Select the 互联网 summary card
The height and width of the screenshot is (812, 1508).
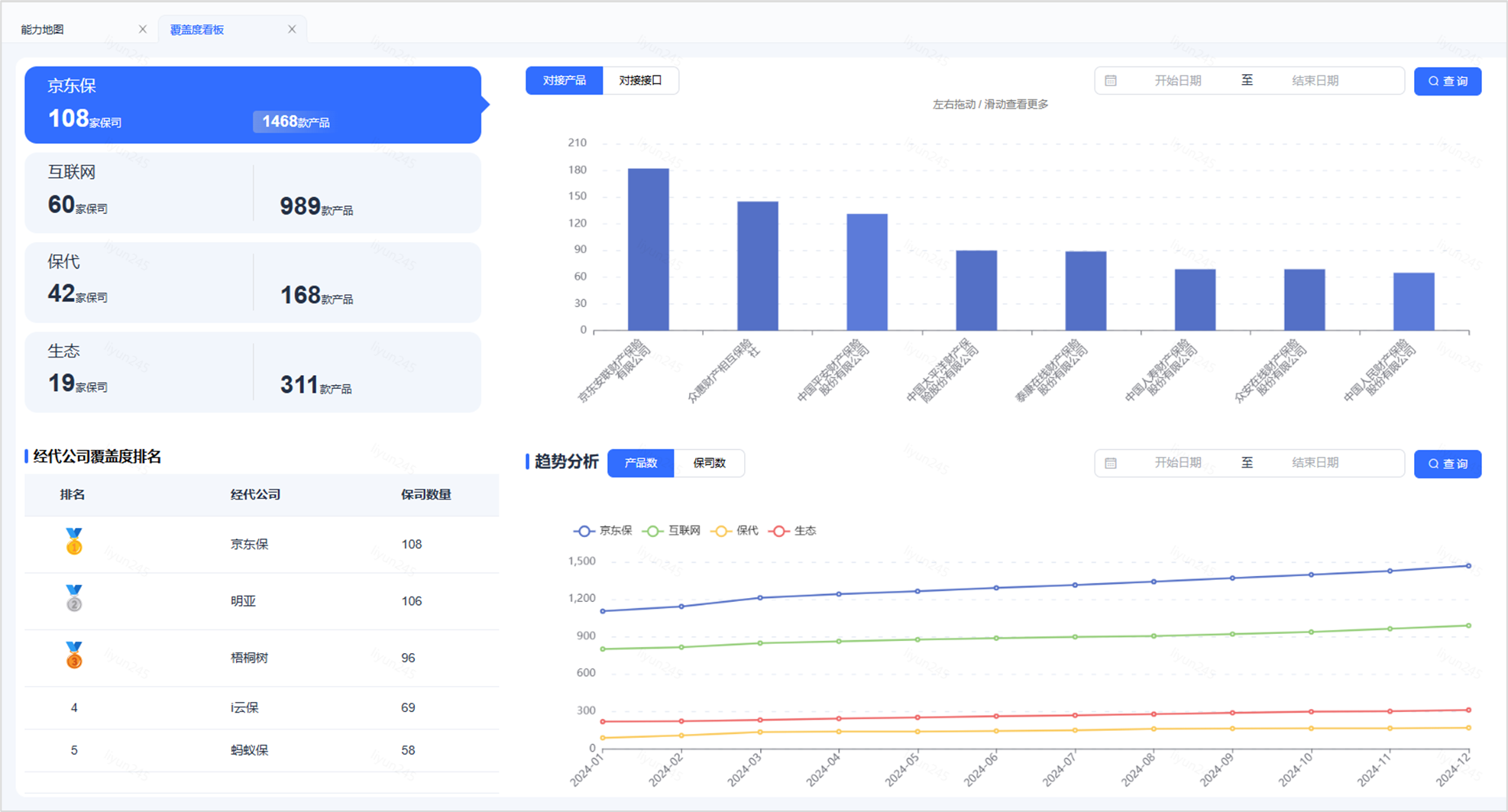[x=253, y=192]
